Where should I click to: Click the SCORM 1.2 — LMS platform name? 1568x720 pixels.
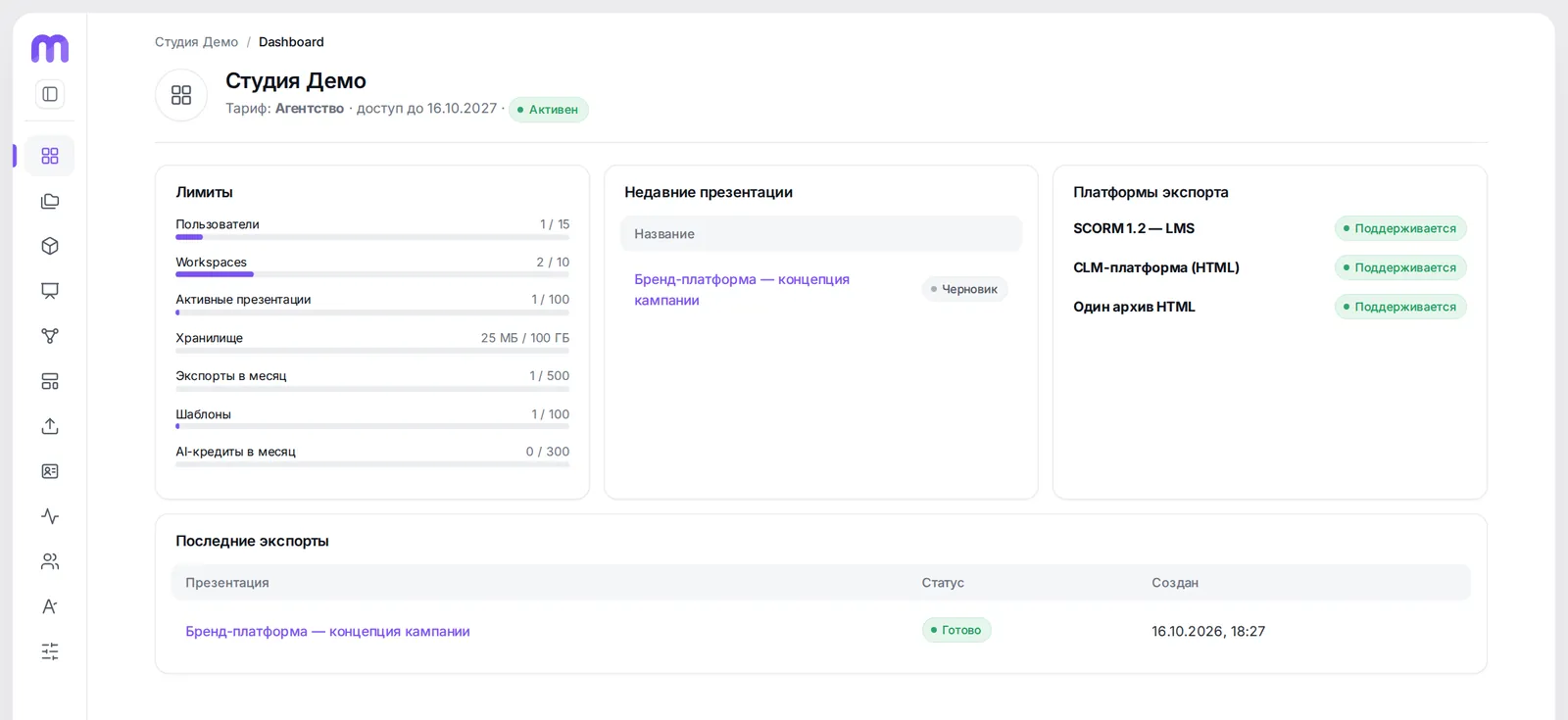coord(1134,228)
